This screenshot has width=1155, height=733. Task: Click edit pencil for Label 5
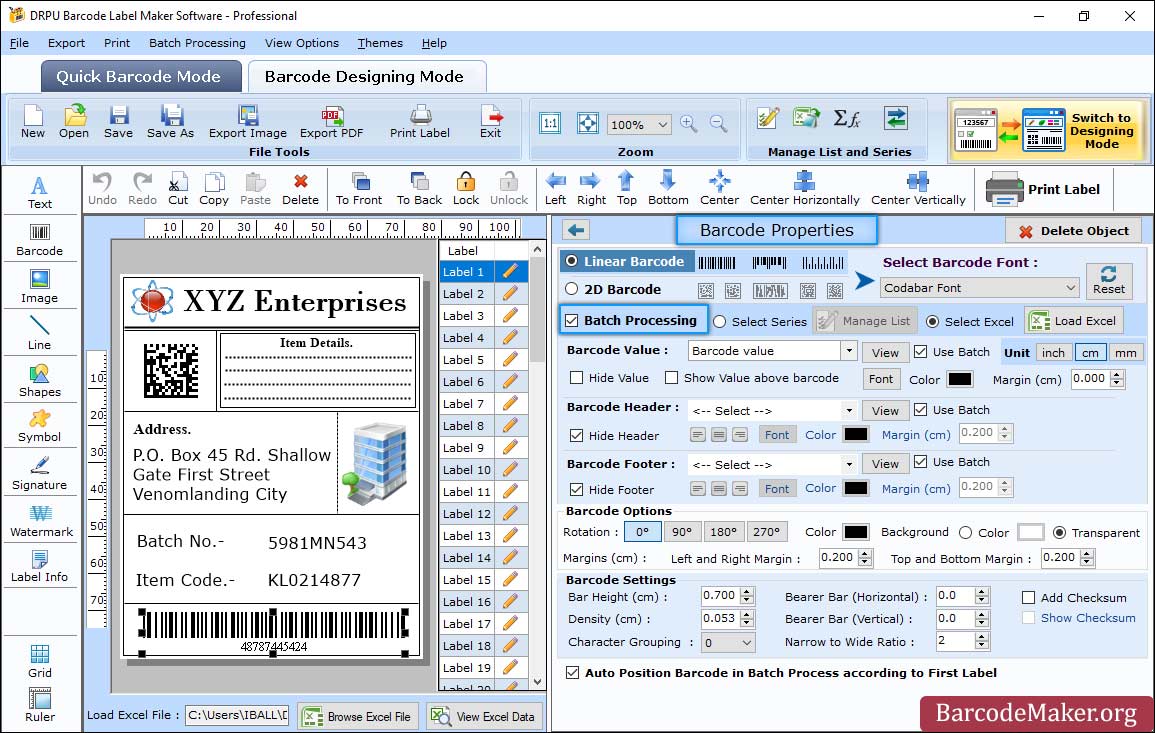(x=510, y=360)
